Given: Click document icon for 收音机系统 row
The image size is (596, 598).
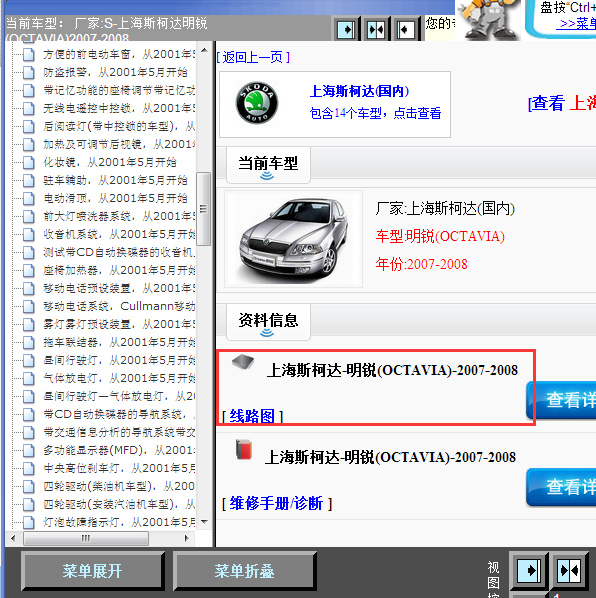Looking at the screenshot, I should point(29,234).
